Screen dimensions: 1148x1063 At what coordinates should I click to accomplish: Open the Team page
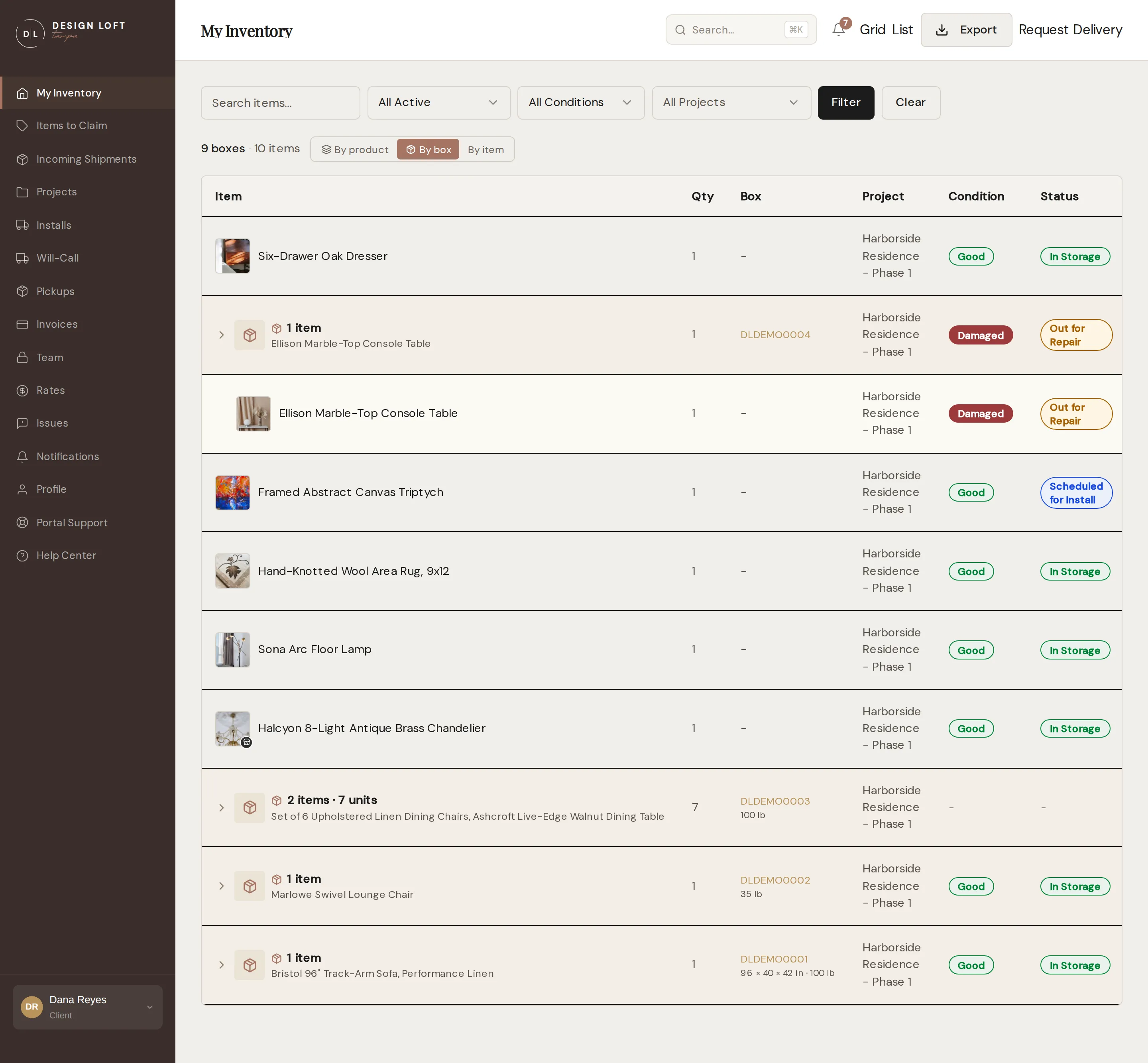tap(87, 358)
